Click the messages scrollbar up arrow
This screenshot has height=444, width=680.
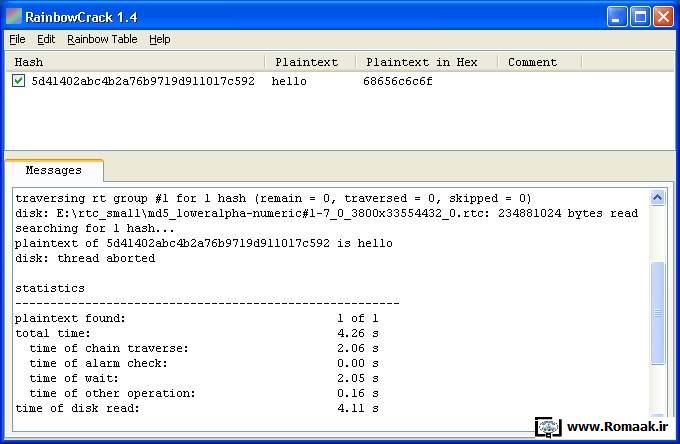[x=657, y=198]
